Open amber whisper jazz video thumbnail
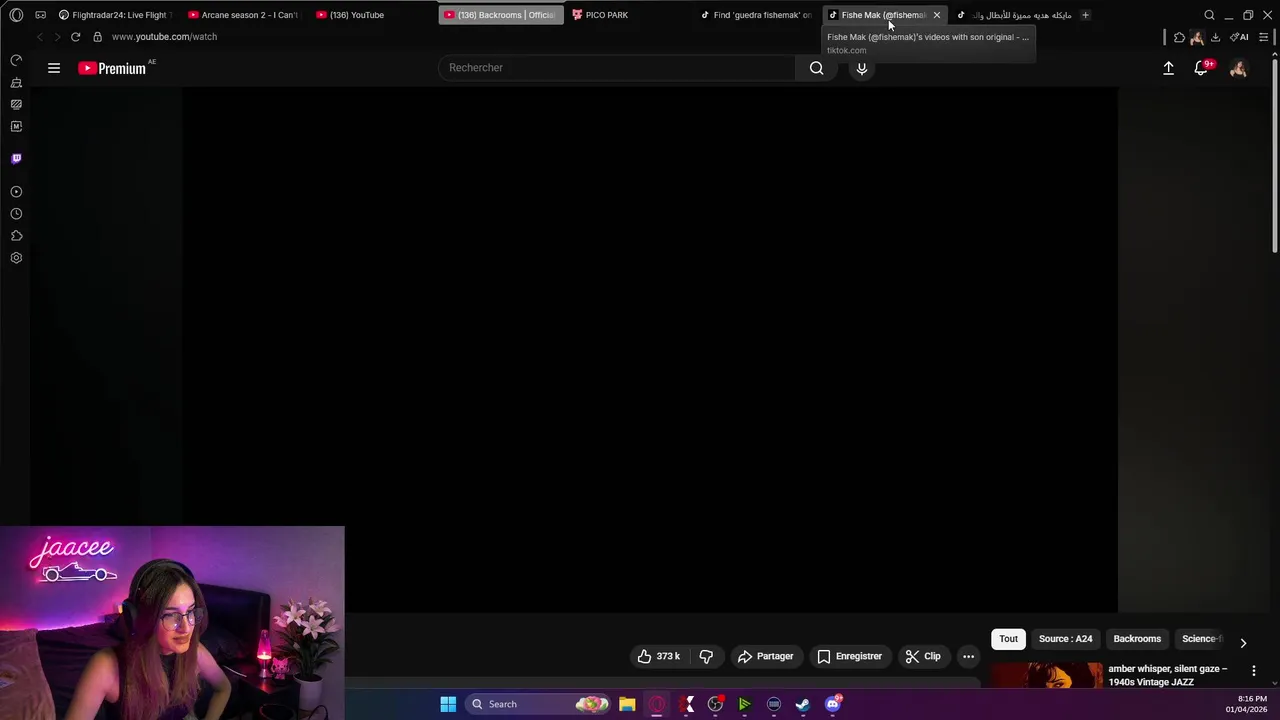 point(1047,675)
